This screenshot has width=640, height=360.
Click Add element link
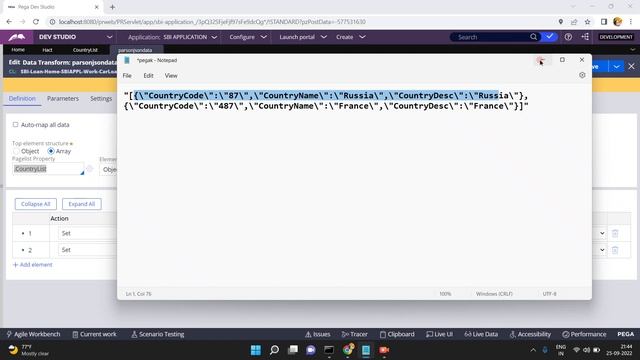tap(33, 264)
